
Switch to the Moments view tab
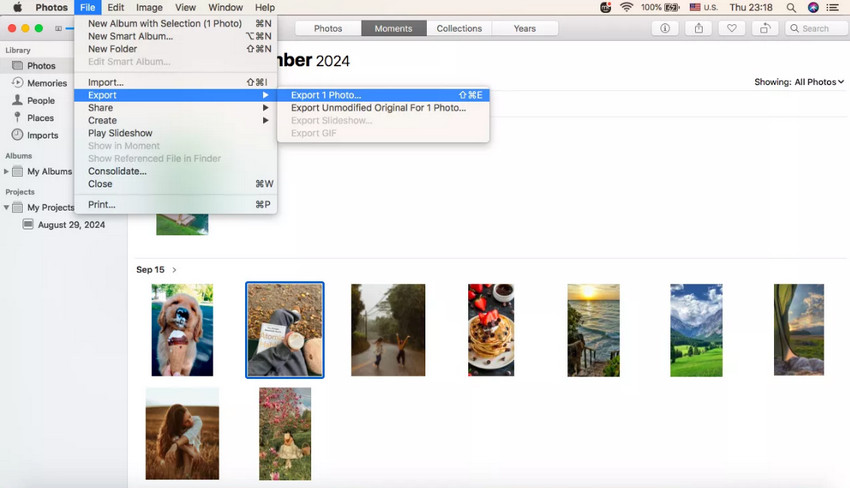(x=394, y=28)
